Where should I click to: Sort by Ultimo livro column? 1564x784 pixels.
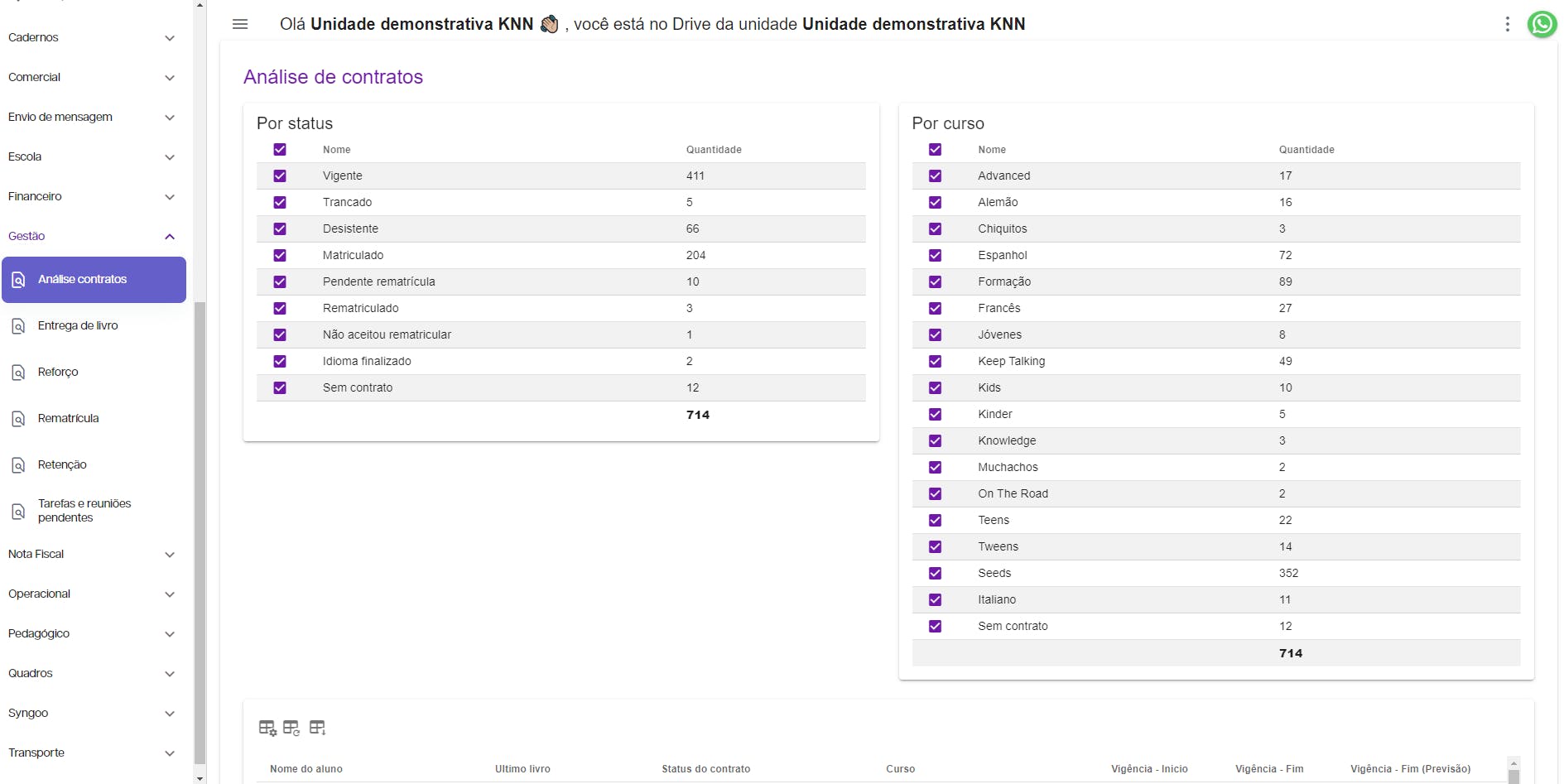(522, 769)
